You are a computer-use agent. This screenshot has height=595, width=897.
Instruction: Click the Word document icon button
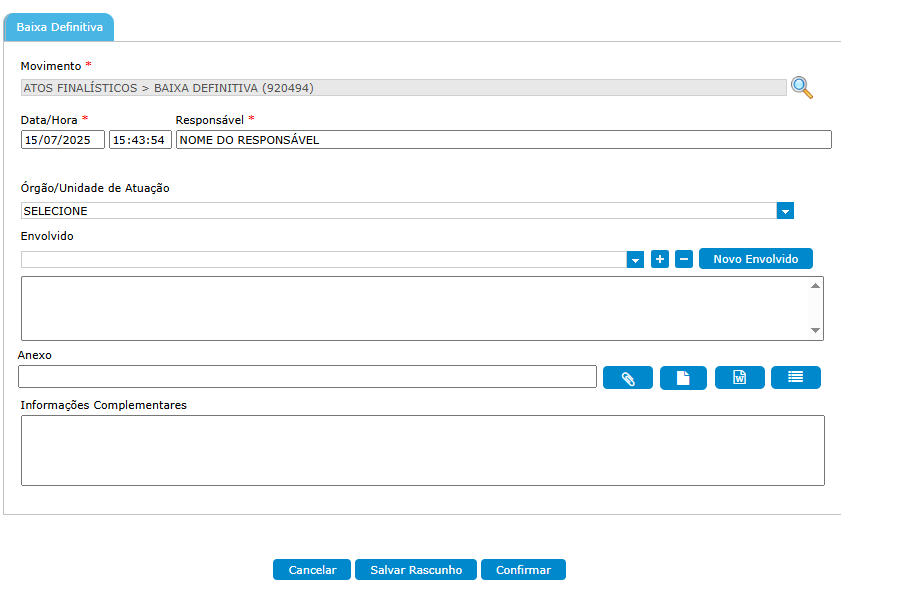(x=740, y=378)
